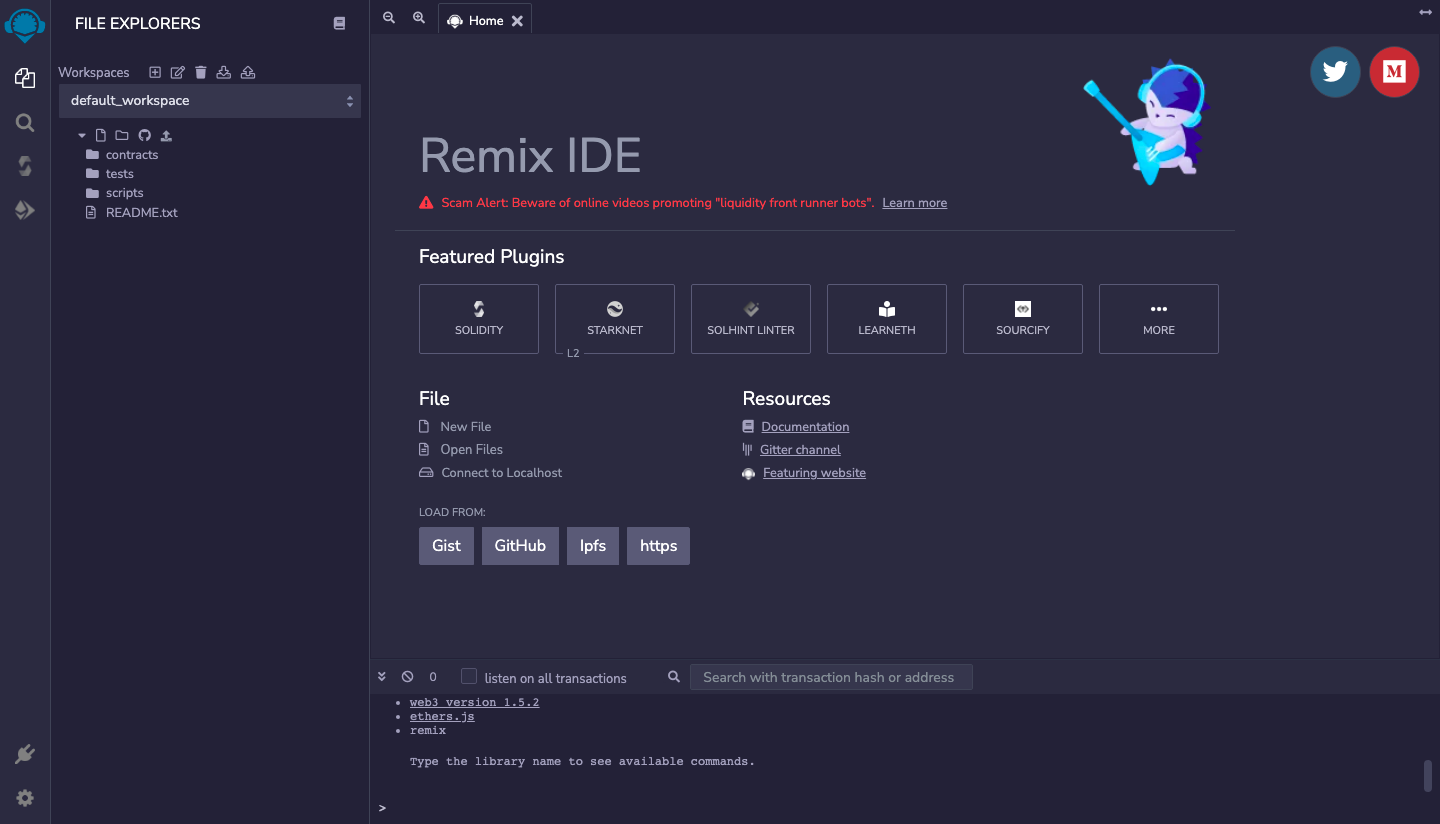Click the terminal search magnifier icon
Viewport: 1440px width, 824px height.
coord(674,677)
